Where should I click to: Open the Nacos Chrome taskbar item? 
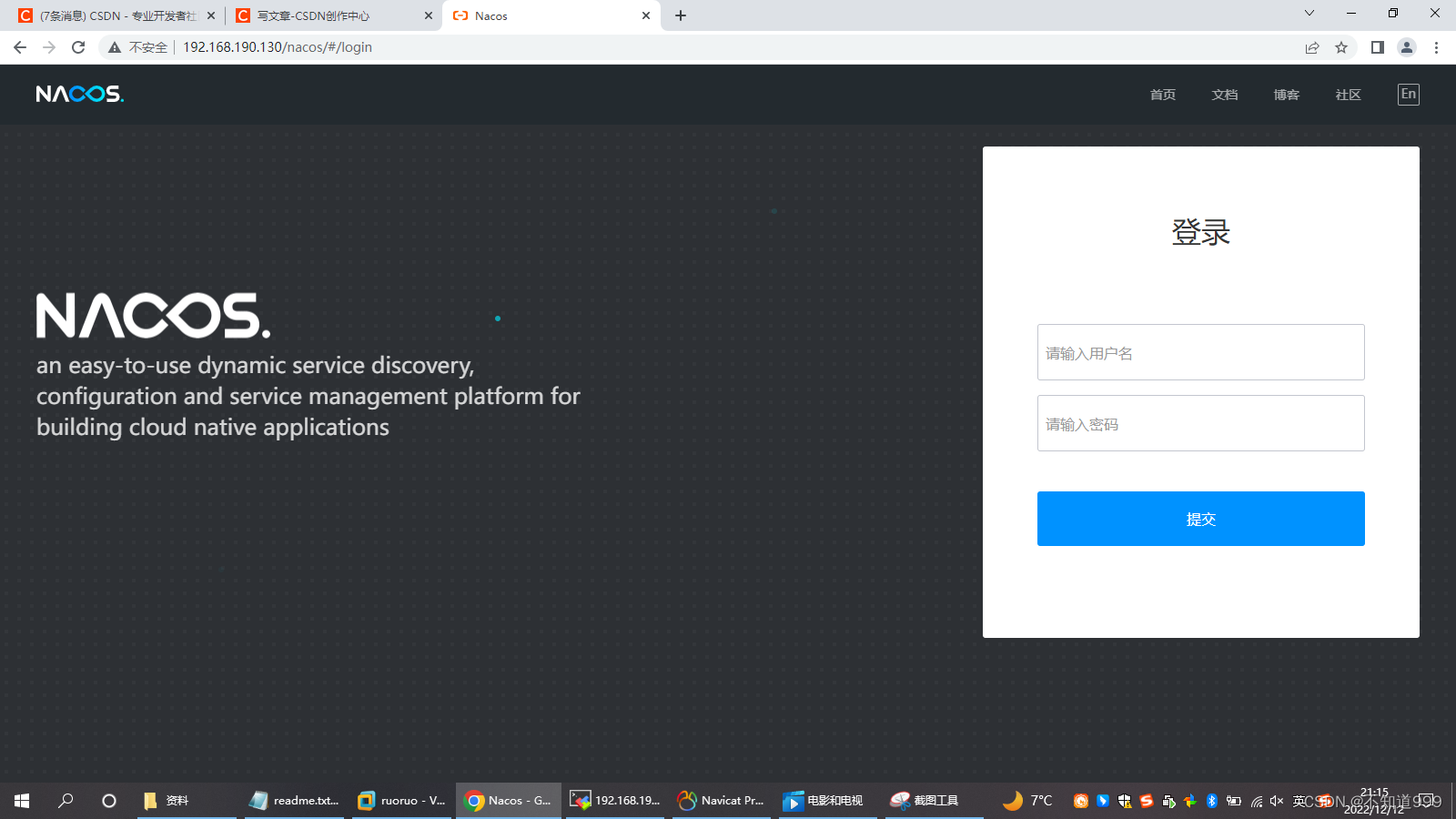click(508, 801)
